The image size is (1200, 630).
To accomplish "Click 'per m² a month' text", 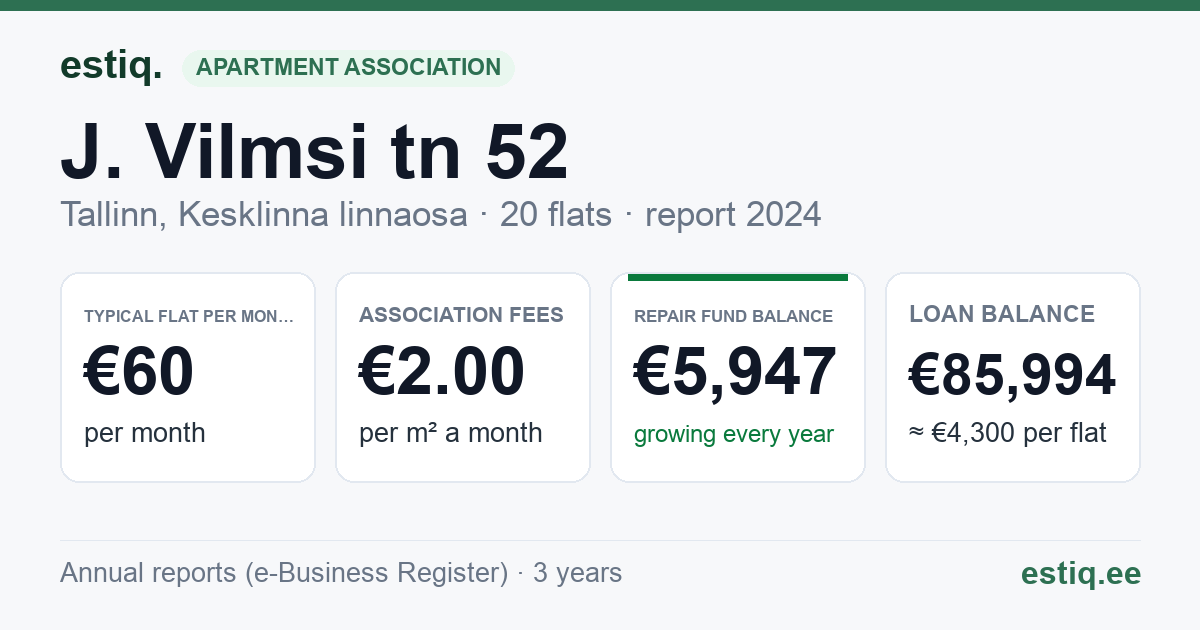I will pos(451,433).
